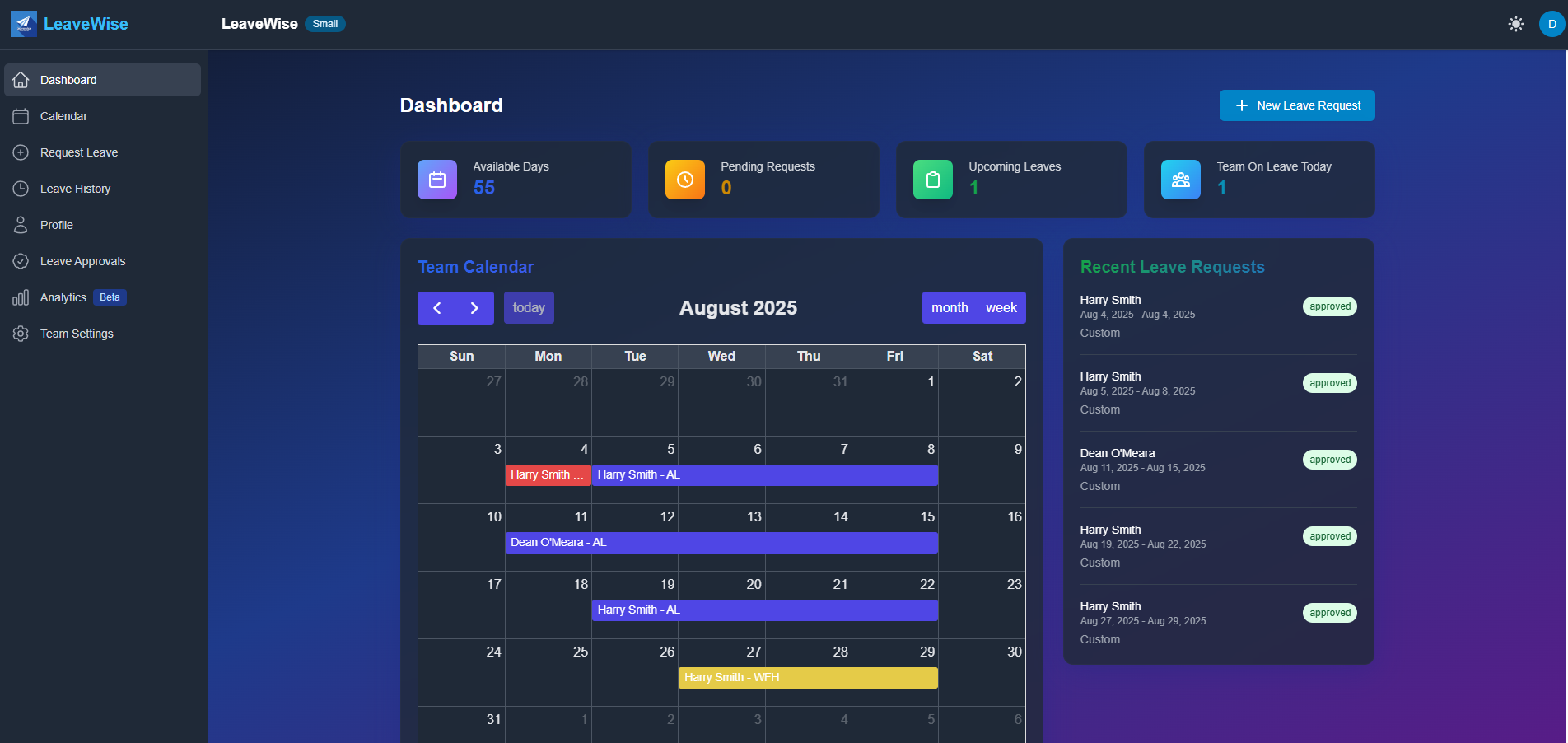Click the Dean O'Meara name in requests

pos(1118,453)
